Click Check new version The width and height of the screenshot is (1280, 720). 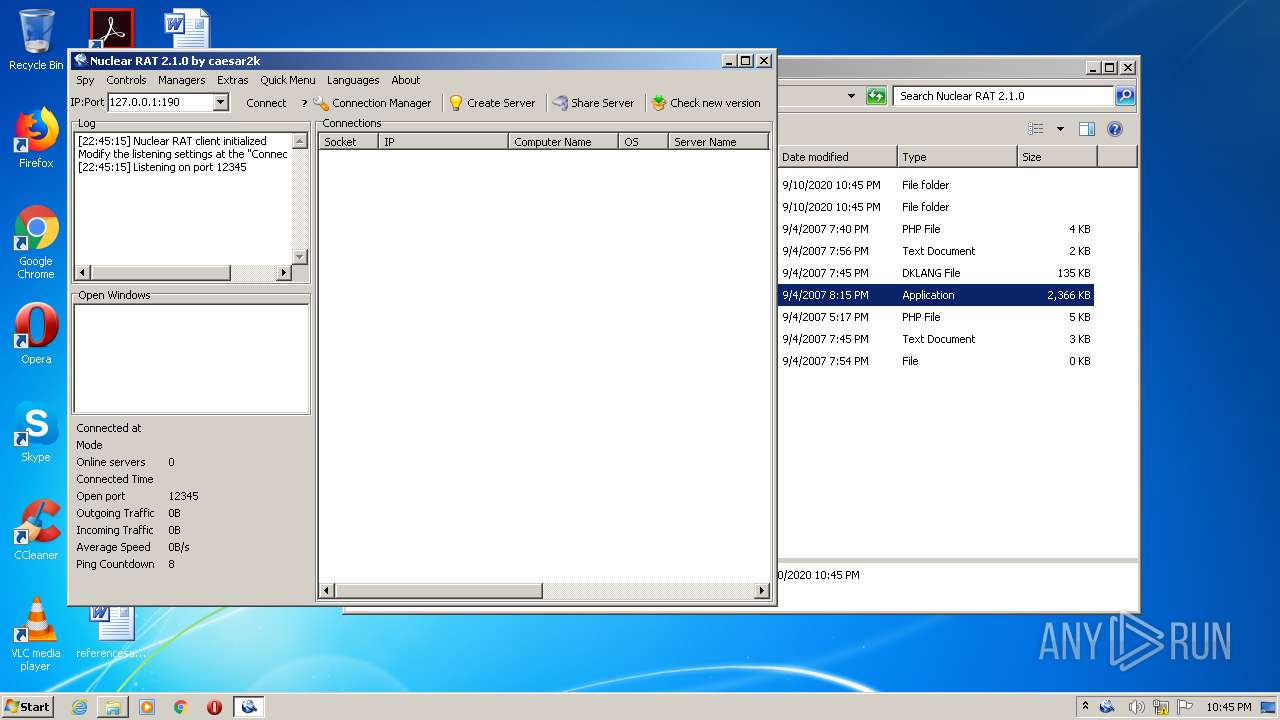coord(706,103)
